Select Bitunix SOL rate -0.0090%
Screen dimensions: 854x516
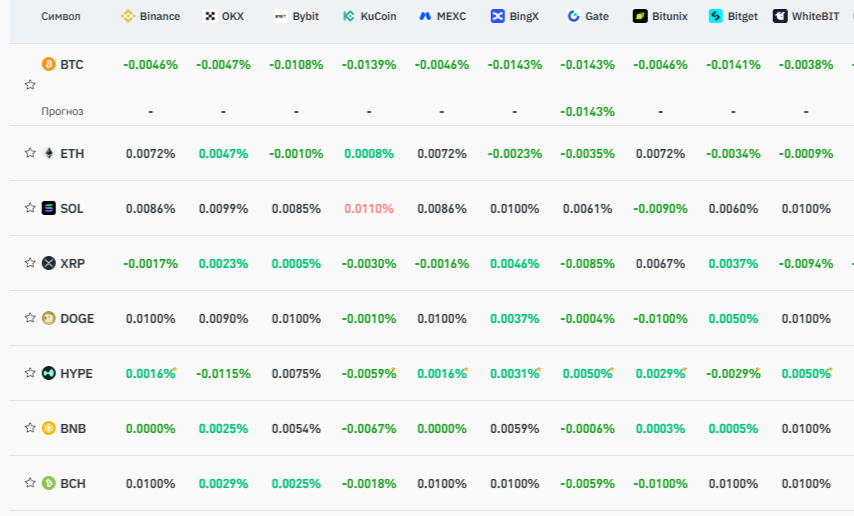660,208
